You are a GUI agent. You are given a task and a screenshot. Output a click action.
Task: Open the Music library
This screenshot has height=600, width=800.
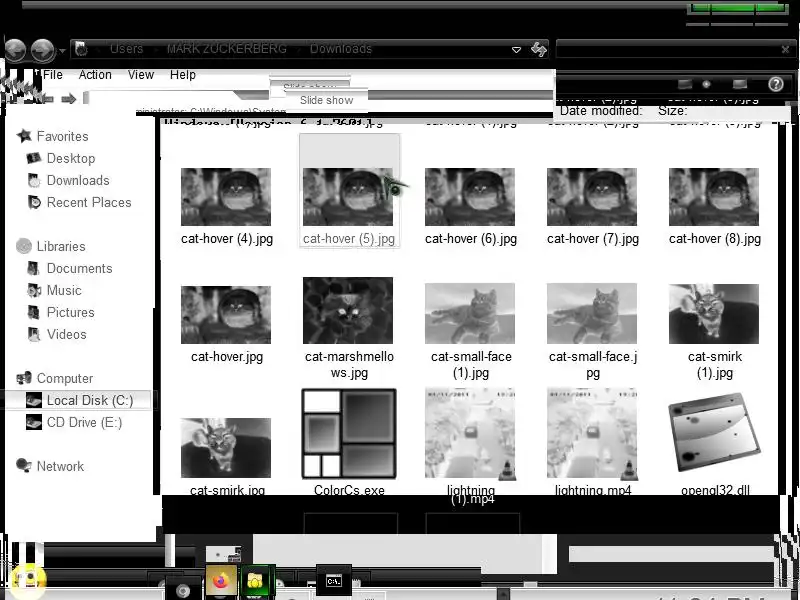pyautogui.click(x=64, y=290)
